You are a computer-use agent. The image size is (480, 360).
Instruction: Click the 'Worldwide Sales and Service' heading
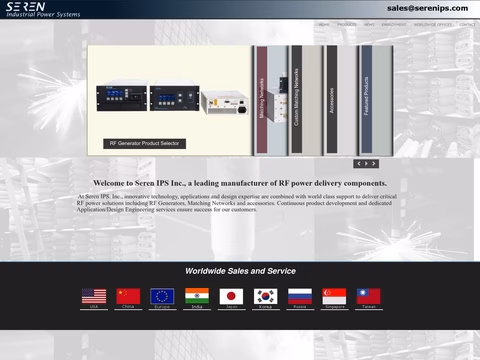(x=240, y=271)
